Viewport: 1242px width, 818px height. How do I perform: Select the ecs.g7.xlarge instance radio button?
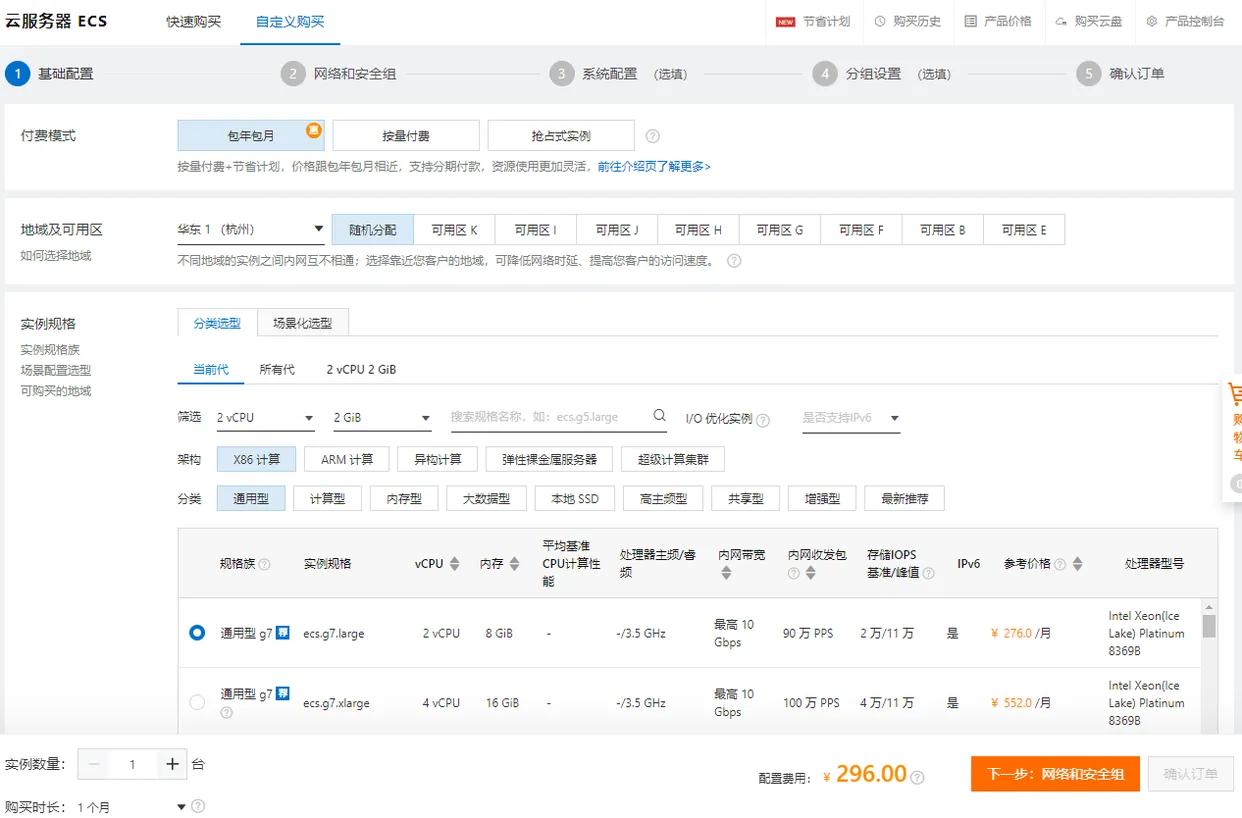pos(197,702)
